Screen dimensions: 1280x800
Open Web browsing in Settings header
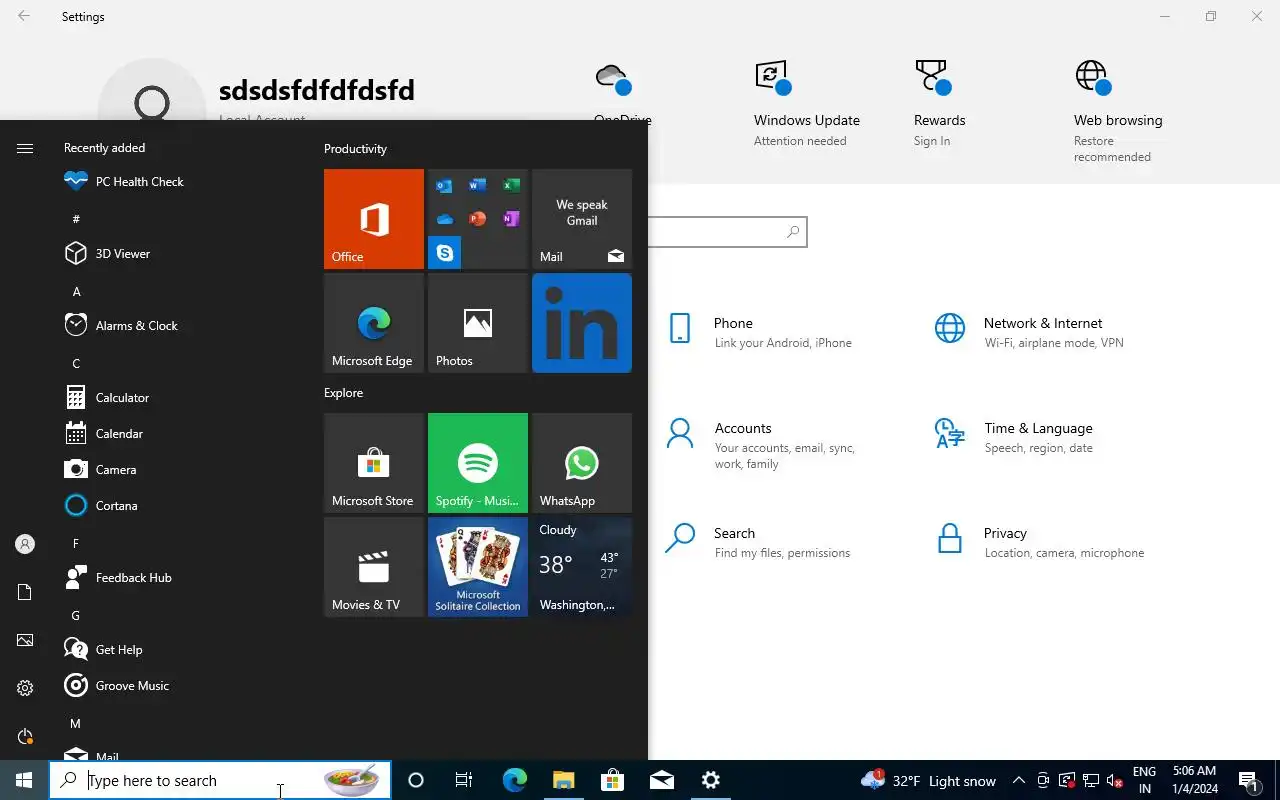[1118, 110]
